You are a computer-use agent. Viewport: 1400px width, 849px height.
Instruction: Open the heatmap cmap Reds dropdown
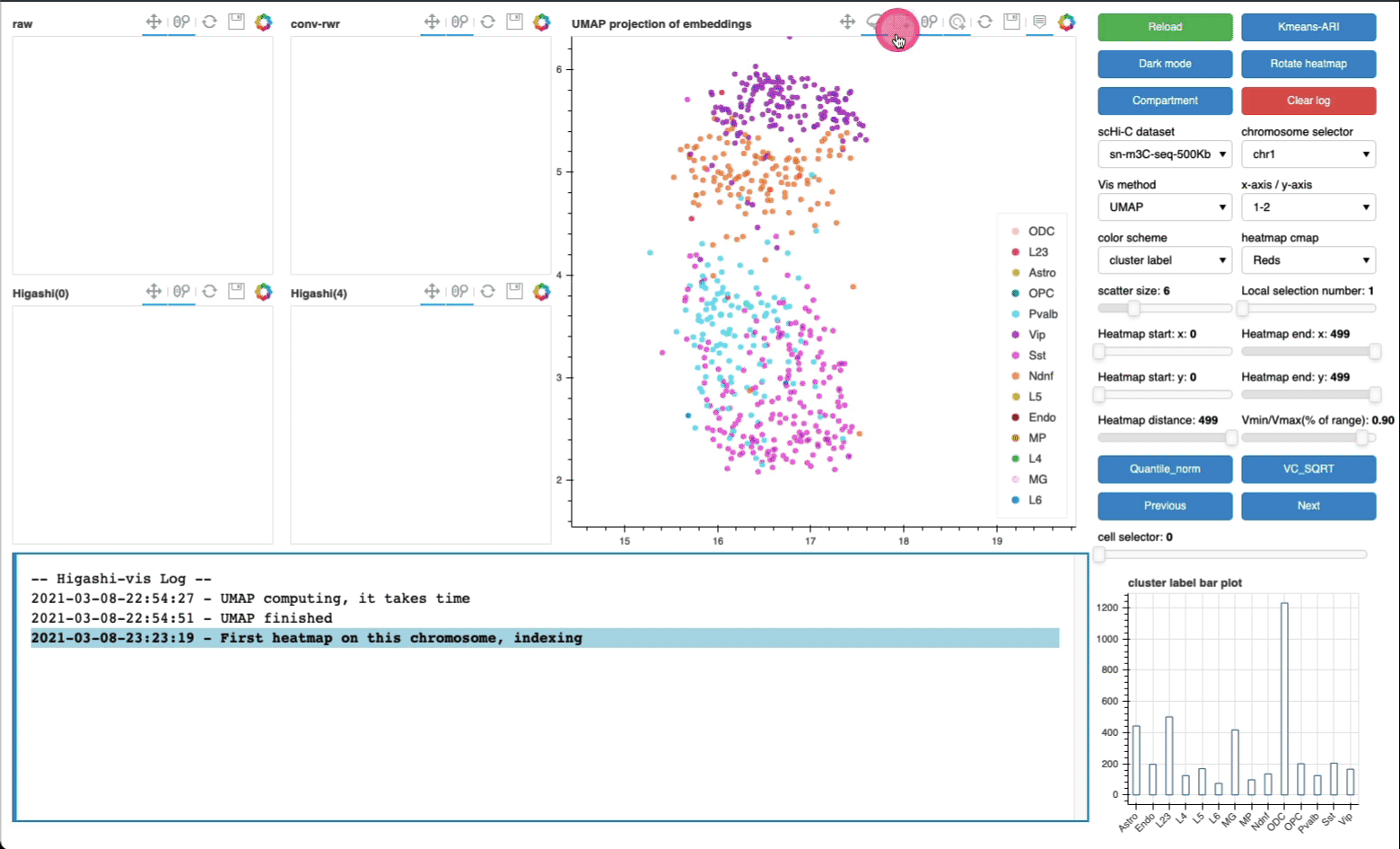coord(1308,260)
